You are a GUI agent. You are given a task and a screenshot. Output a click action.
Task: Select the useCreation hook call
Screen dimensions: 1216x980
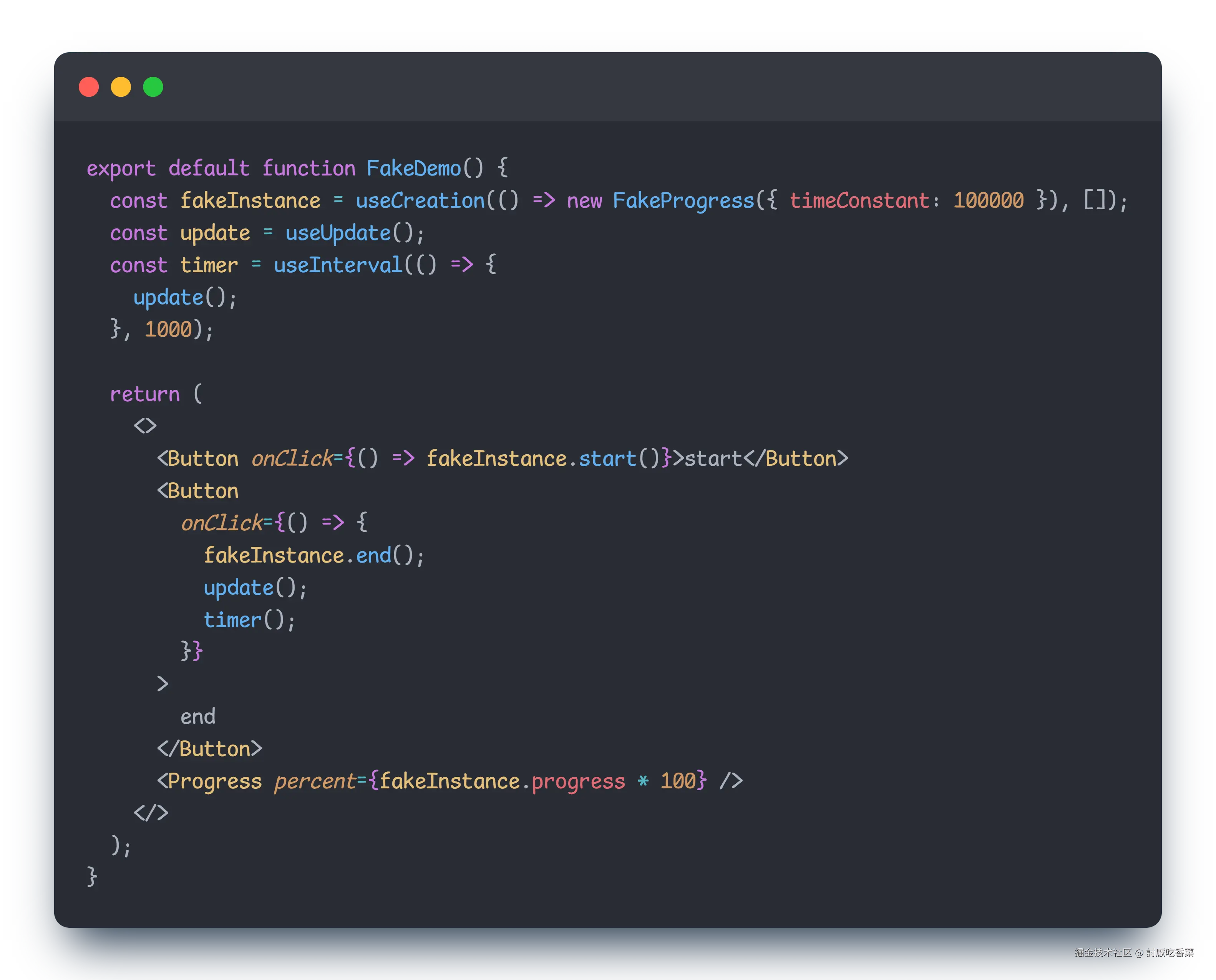(420, 200)
